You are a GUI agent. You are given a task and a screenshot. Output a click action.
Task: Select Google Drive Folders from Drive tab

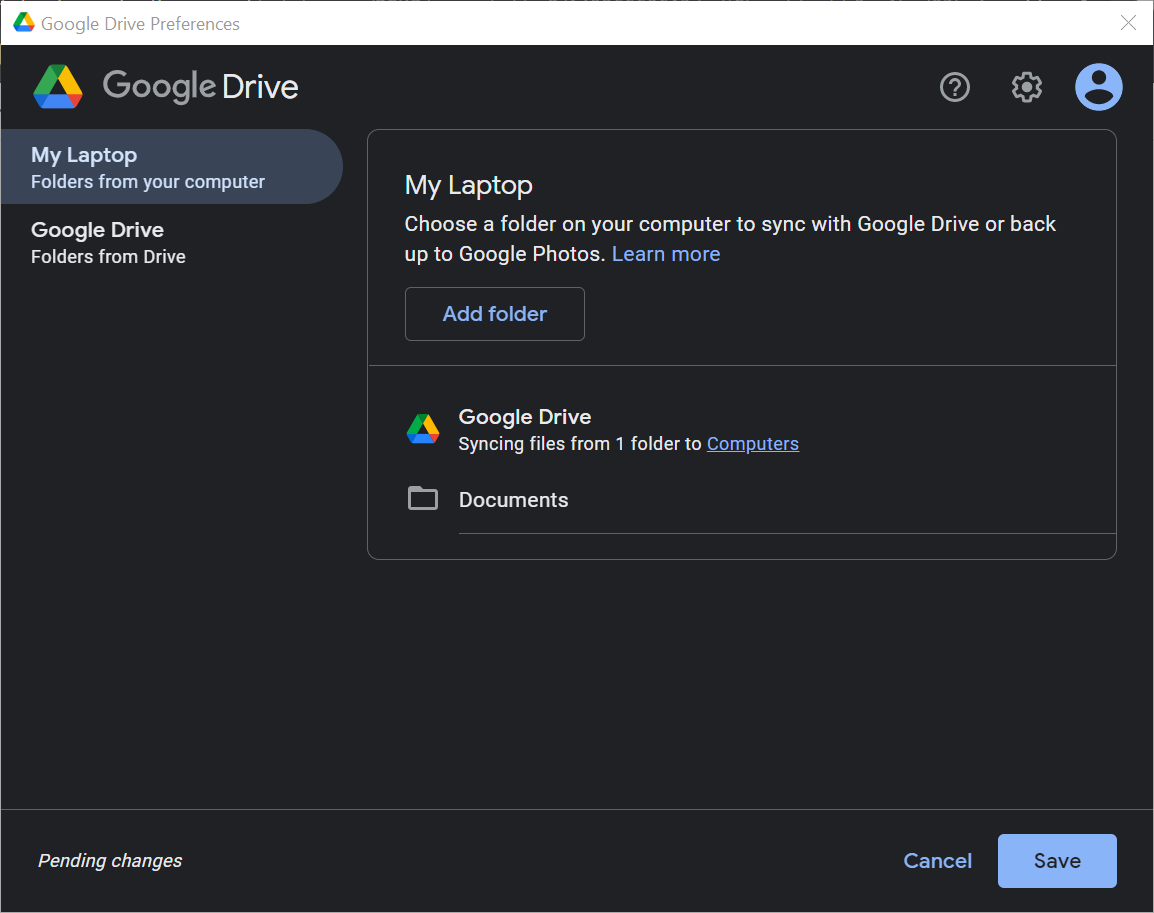pyautogui.click(x=171, y=242)
